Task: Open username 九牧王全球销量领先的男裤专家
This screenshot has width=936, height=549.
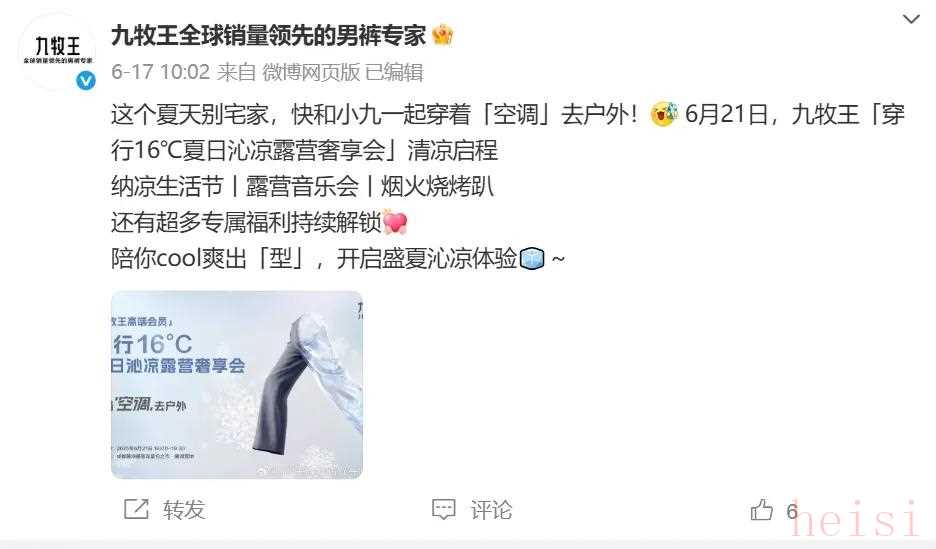Action: (x=268, y=36)
